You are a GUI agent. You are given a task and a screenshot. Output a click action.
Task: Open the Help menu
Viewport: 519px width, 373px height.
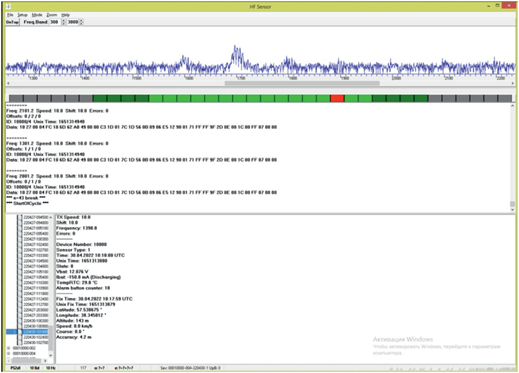tap(65, 15)
